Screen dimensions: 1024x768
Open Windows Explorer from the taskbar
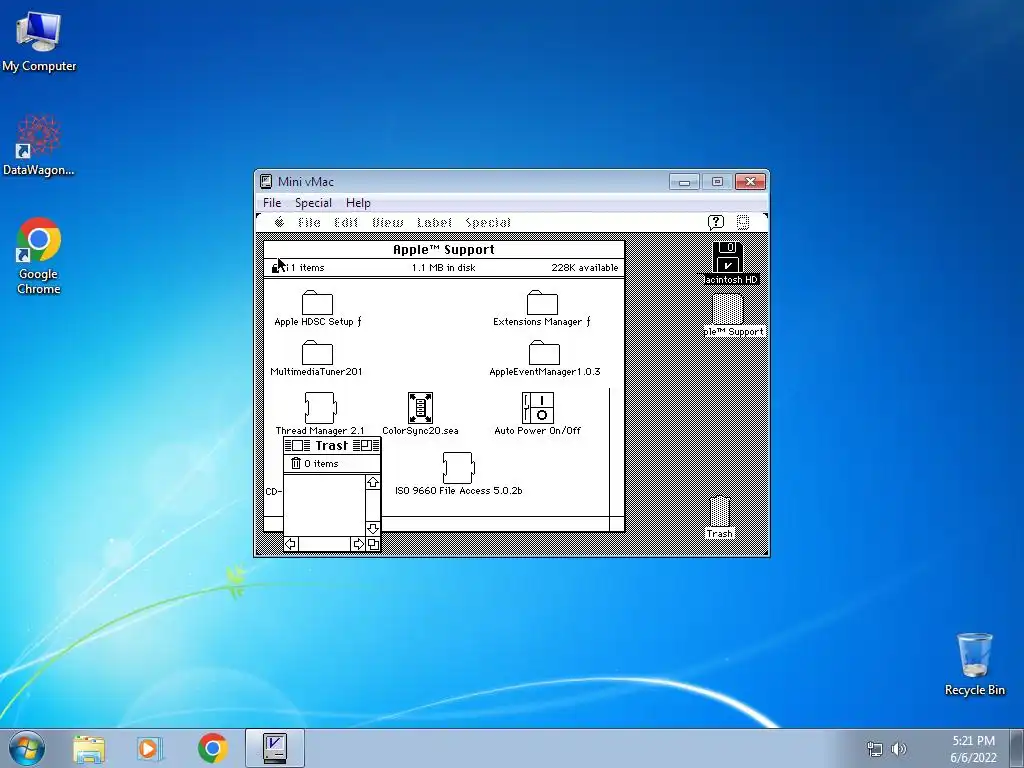click(x=89, y=748)
